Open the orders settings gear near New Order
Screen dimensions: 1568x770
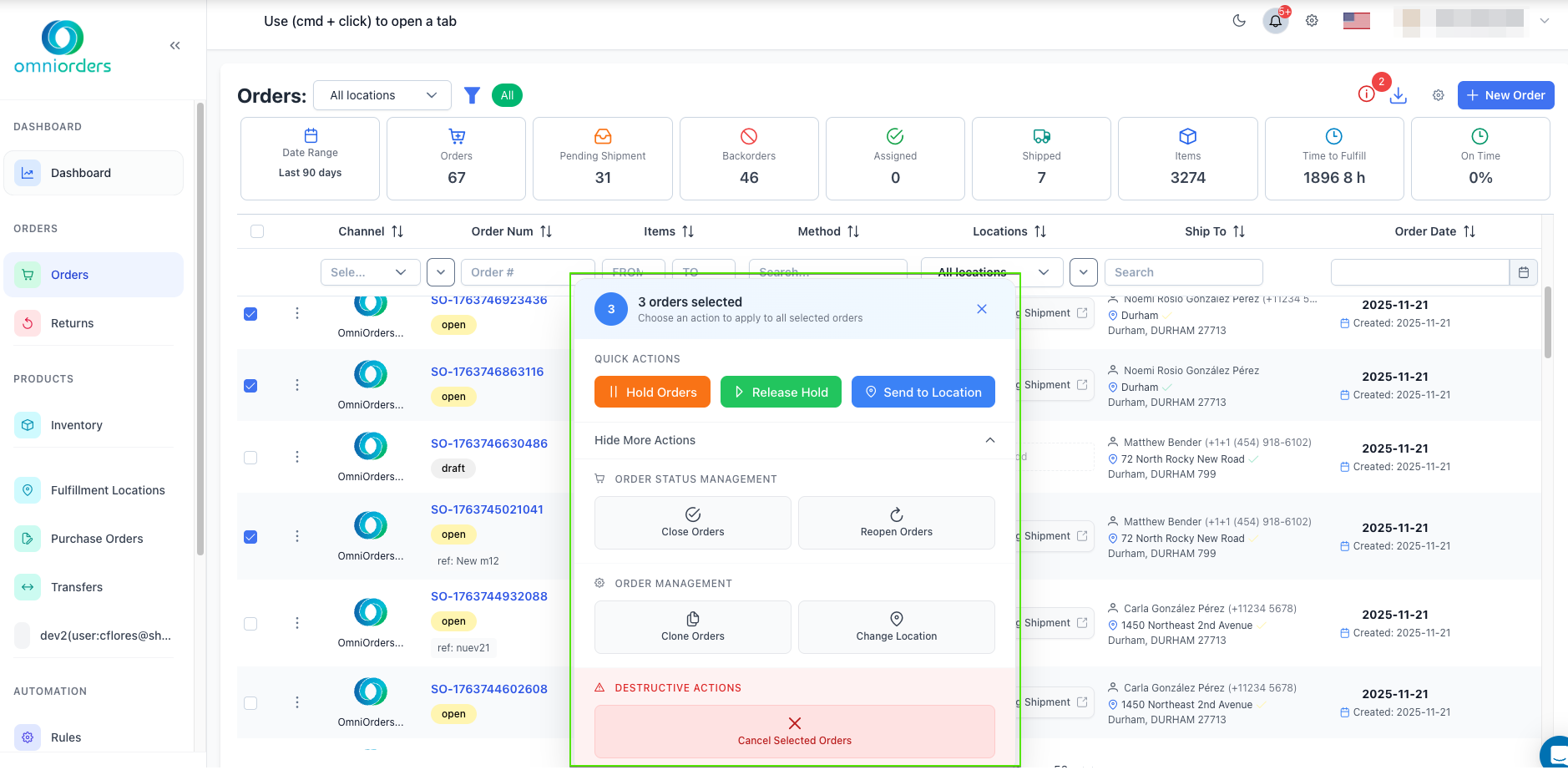coord(1438,95)
